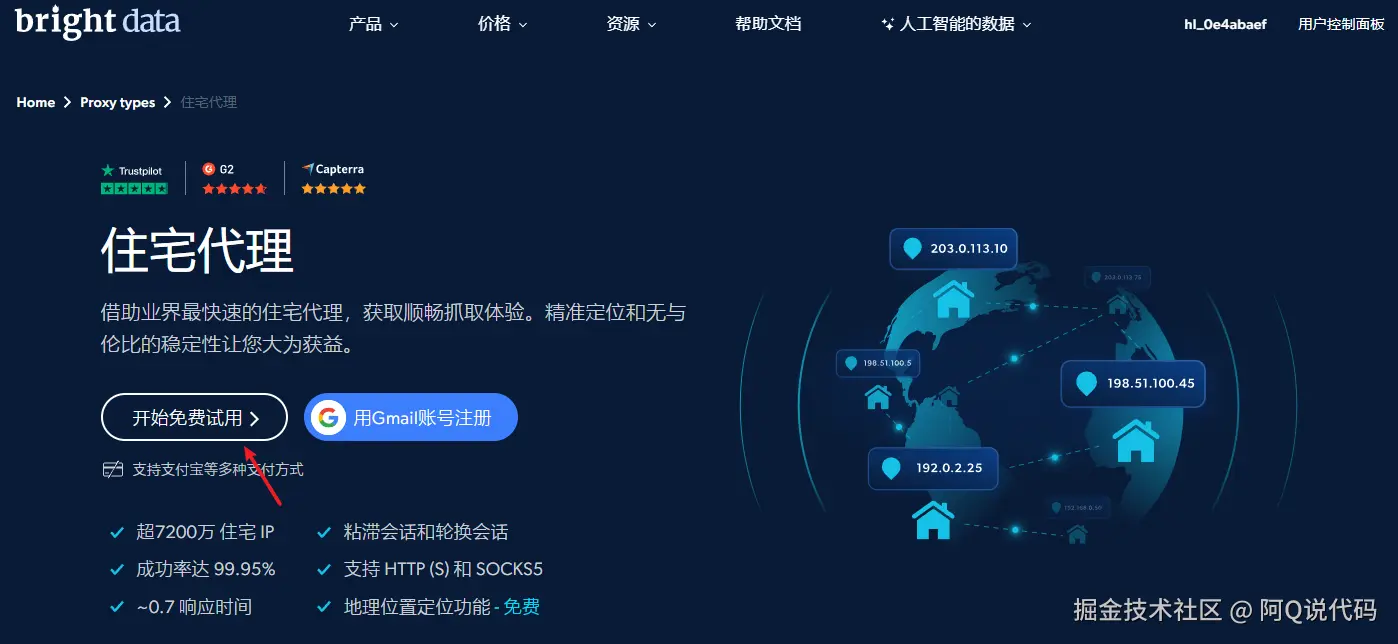Click the 免费 link text
The width and height of the screenshot is (1398, 644).
click(x=521, y=607)
